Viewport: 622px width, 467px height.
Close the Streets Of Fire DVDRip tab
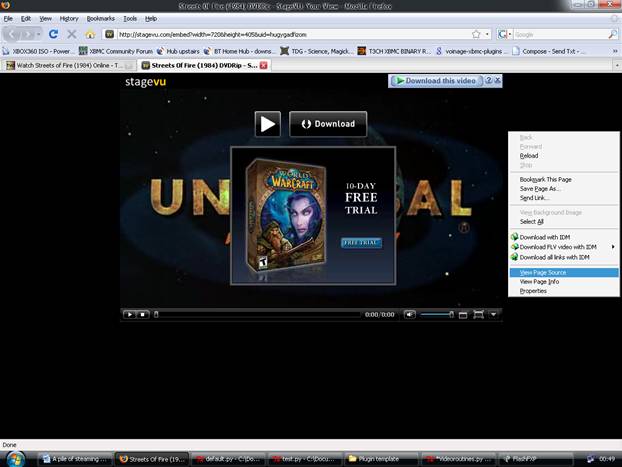click(263, 65)
